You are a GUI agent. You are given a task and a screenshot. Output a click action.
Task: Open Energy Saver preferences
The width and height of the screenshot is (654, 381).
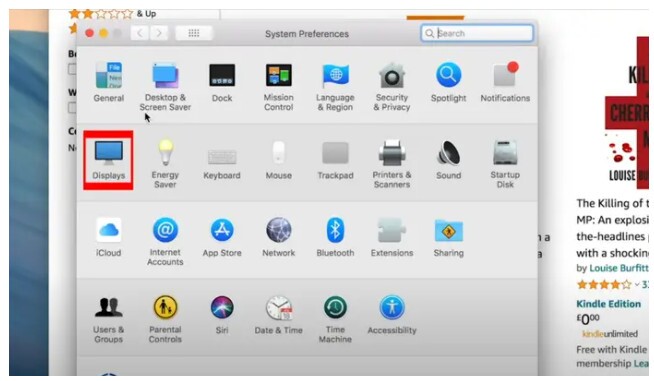[165, 164]
